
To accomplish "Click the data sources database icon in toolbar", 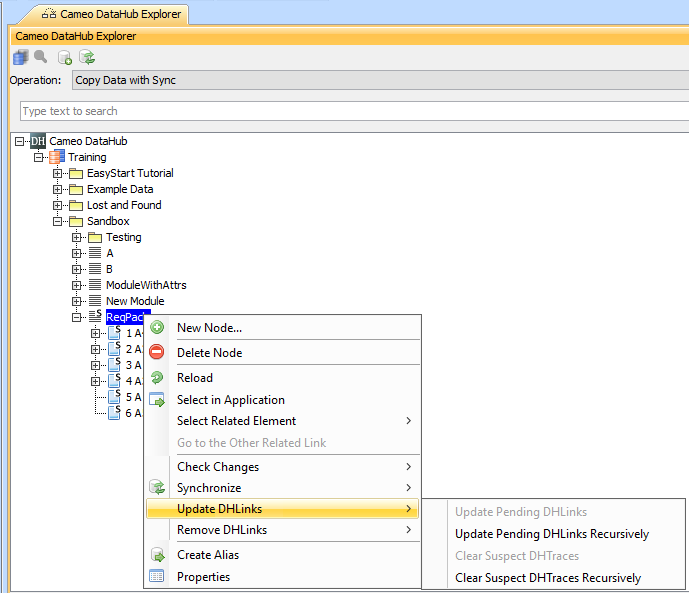I will click(20, 58).
